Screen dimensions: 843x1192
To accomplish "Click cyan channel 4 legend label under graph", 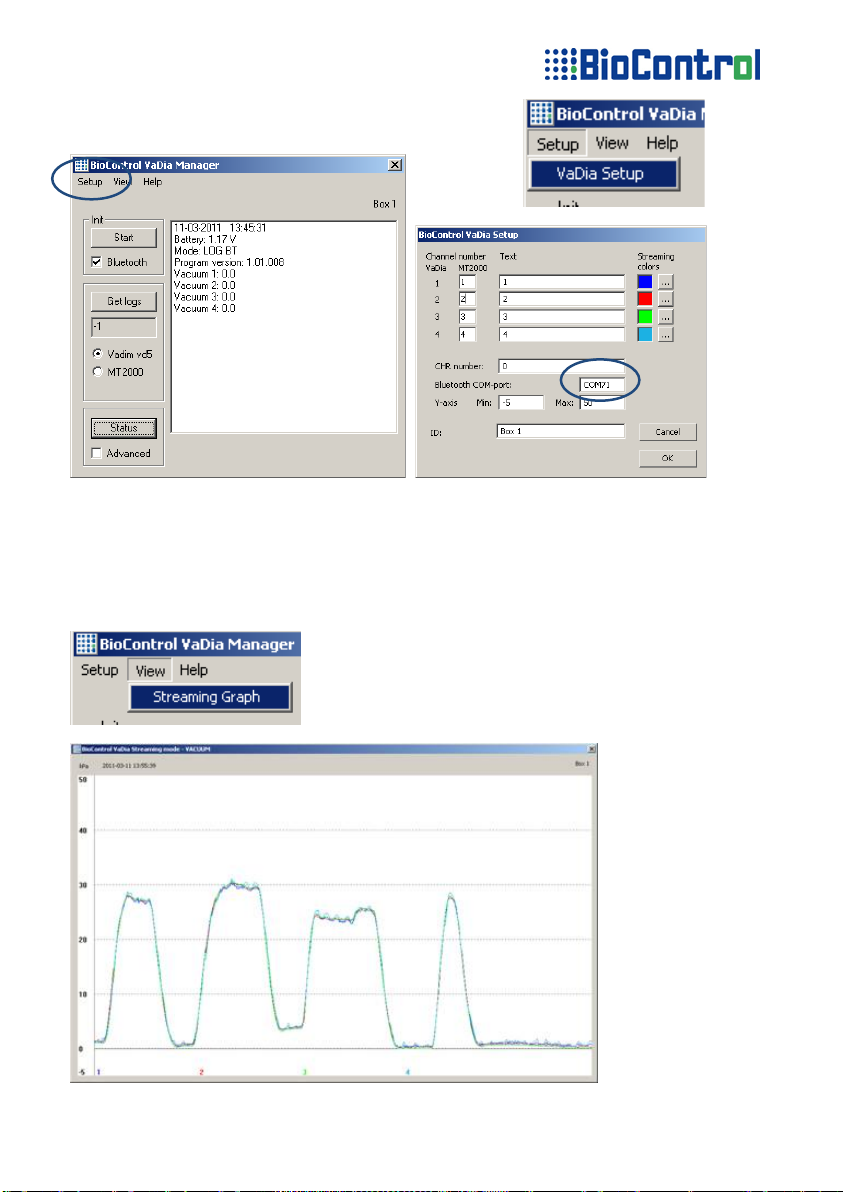I will 407,1073.
